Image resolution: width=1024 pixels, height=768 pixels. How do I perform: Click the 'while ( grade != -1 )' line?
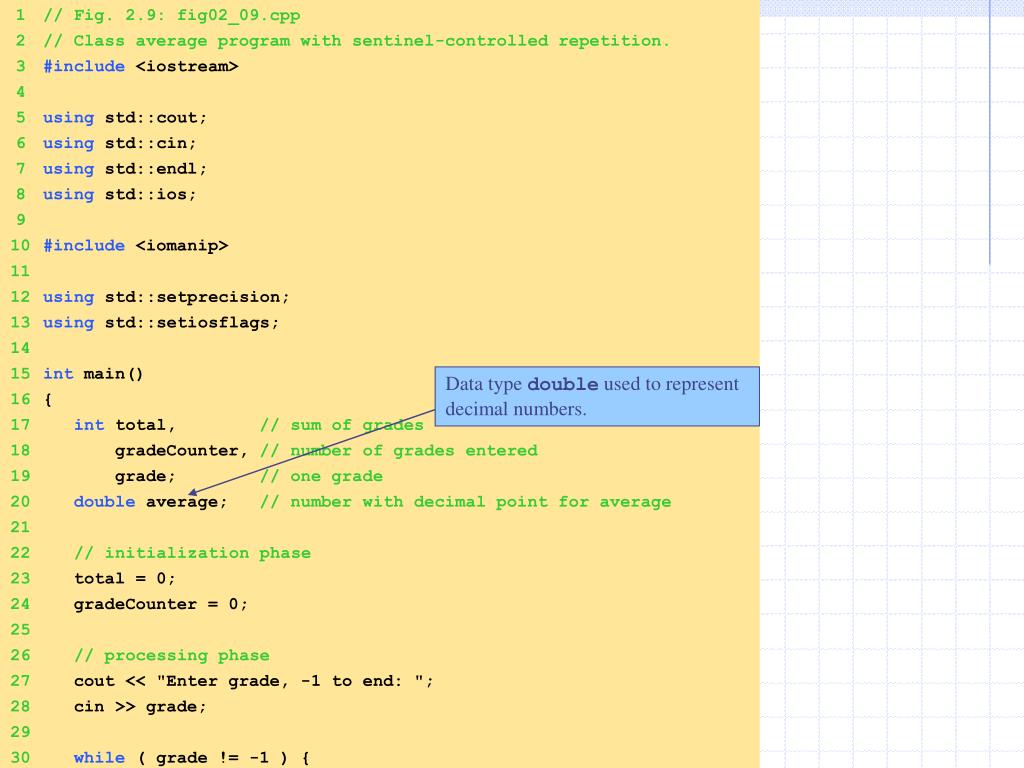191,758
